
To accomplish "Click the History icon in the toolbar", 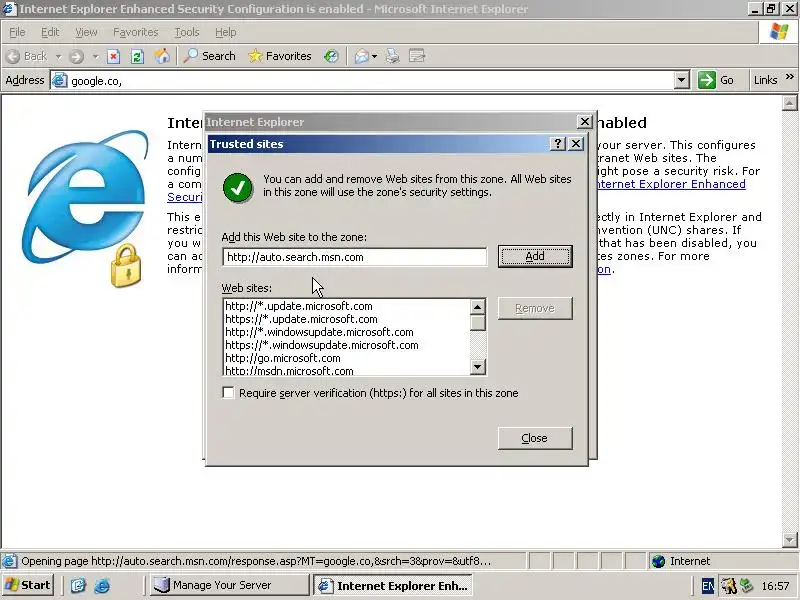I will 331,56.
